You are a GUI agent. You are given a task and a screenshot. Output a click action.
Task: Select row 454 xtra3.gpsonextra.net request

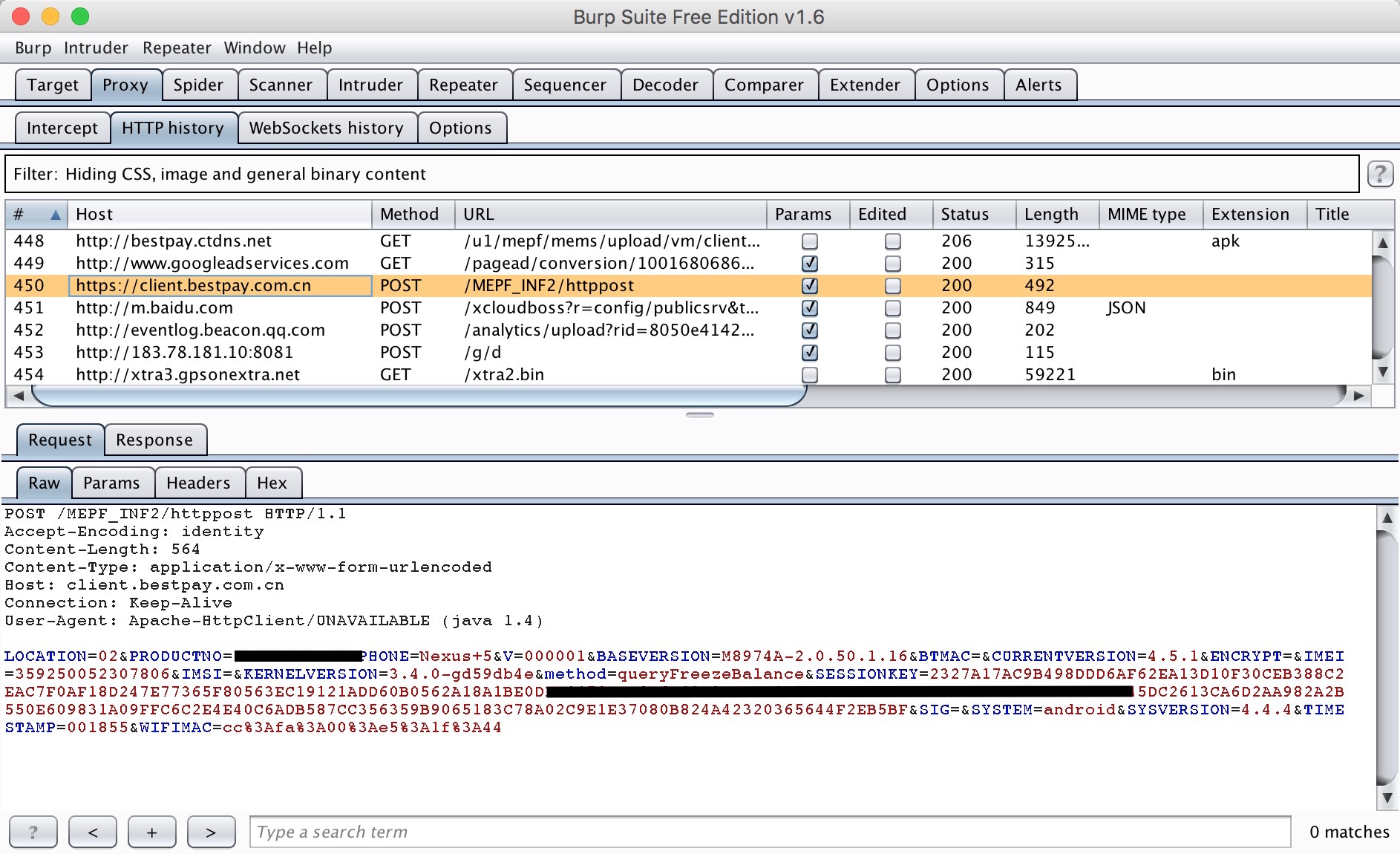(x=689, y=375)
